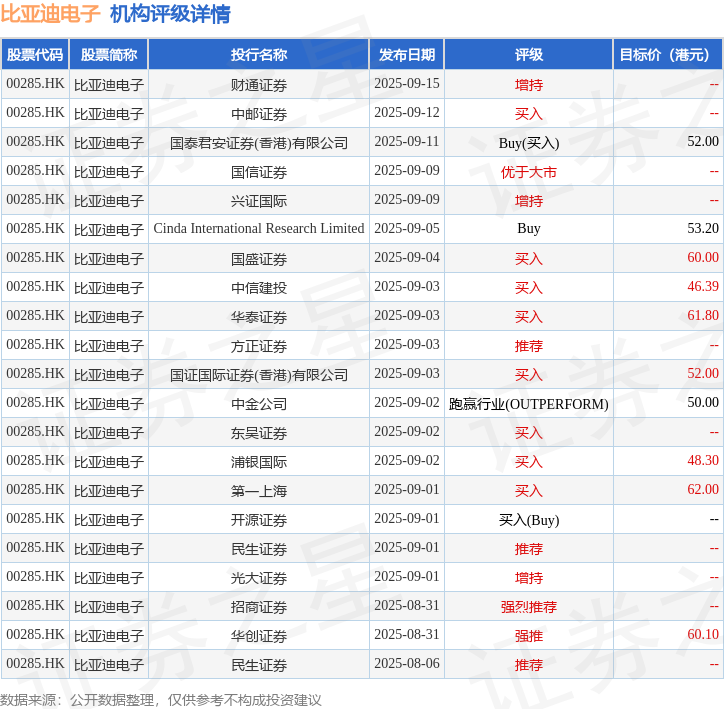Click 光大证券 broker name
724x709 pixels.
pyautogui.click(x=259, y=578)
